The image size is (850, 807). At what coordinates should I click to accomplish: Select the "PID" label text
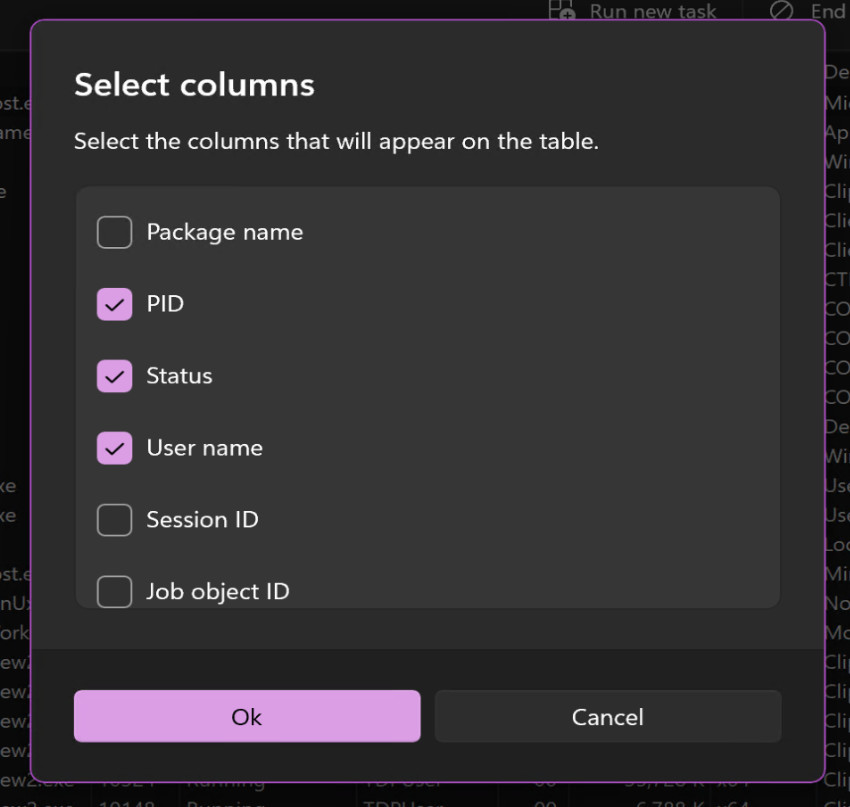pos(165,304)
